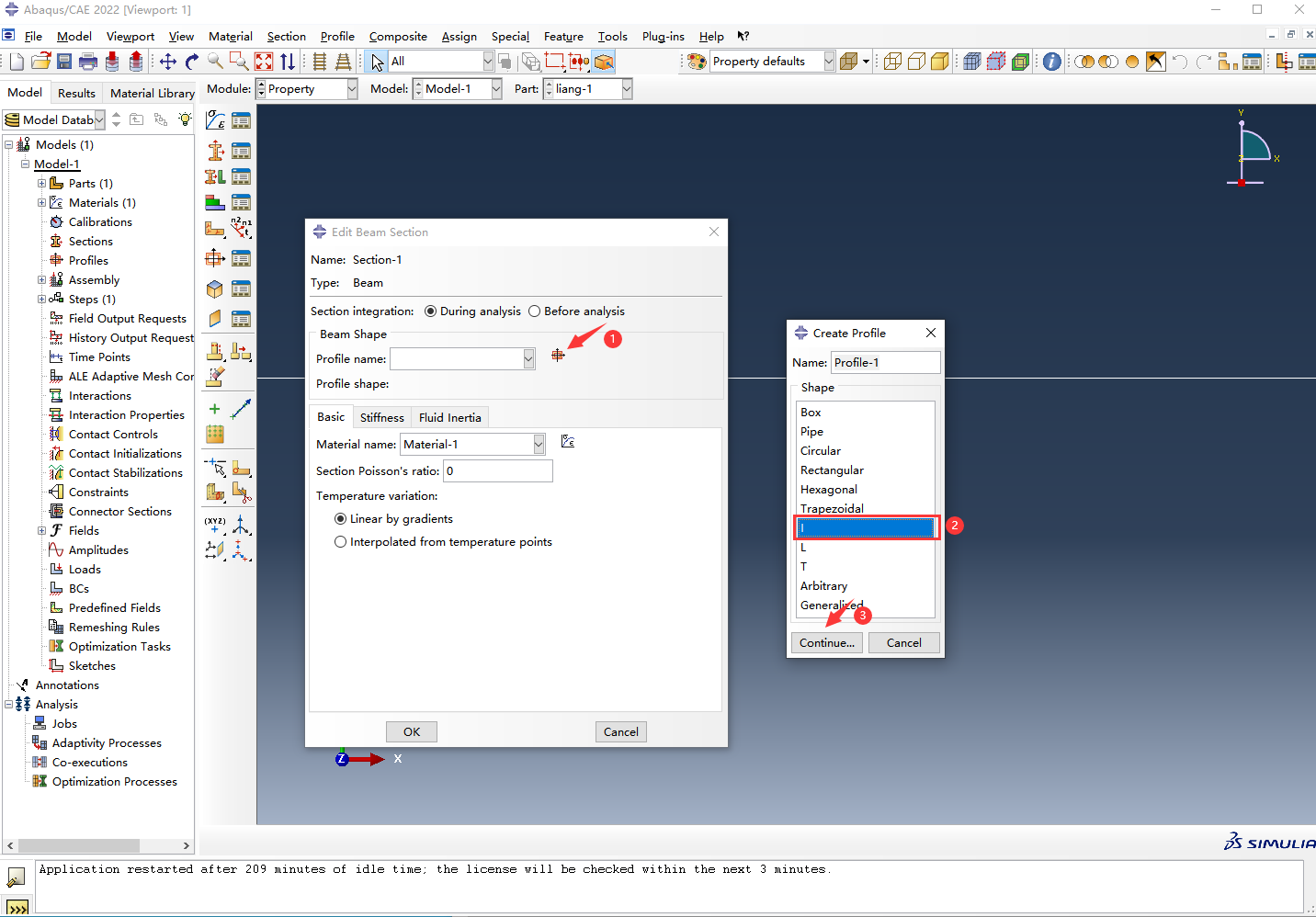Choose the Linear by gradients option

(x=341, y=519)
